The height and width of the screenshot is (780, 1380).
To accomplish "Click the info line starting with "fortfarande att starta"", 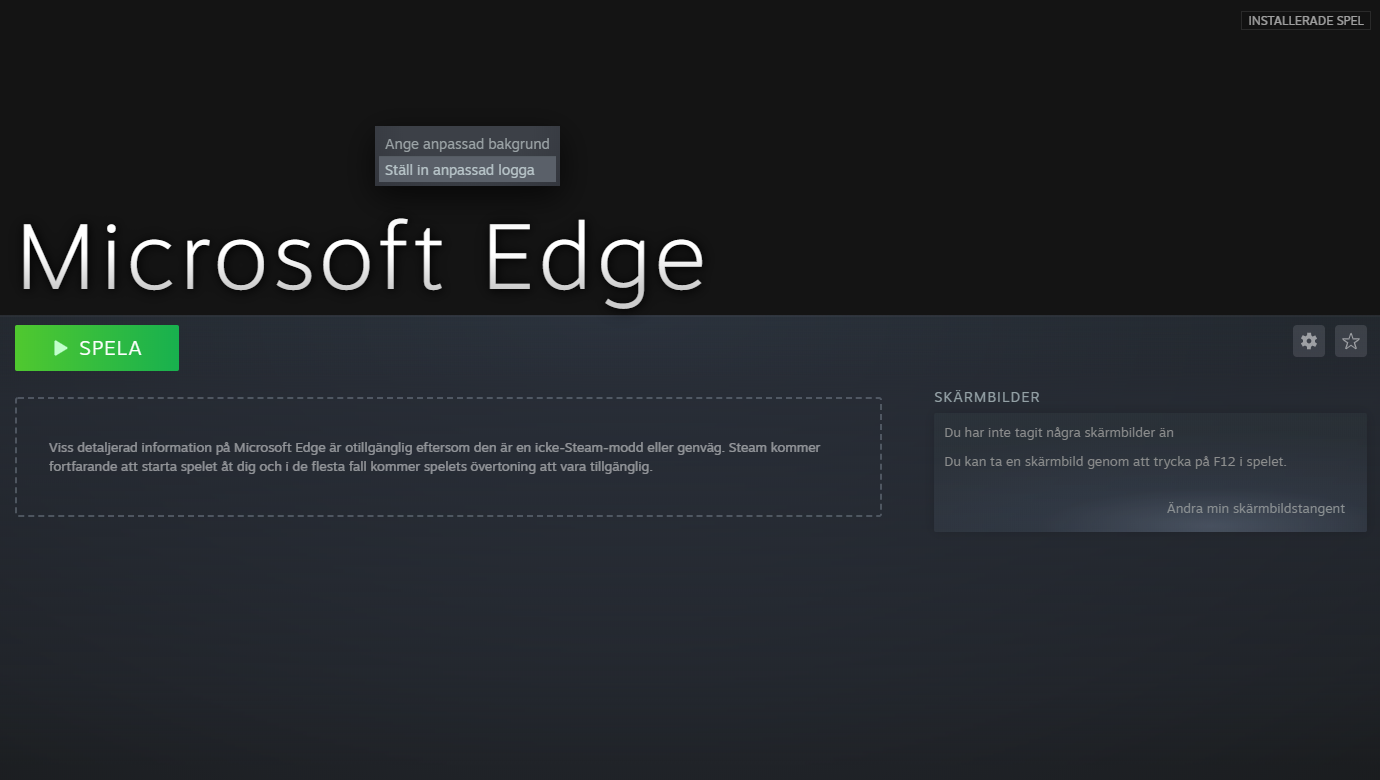I will (x=350, y=467).
